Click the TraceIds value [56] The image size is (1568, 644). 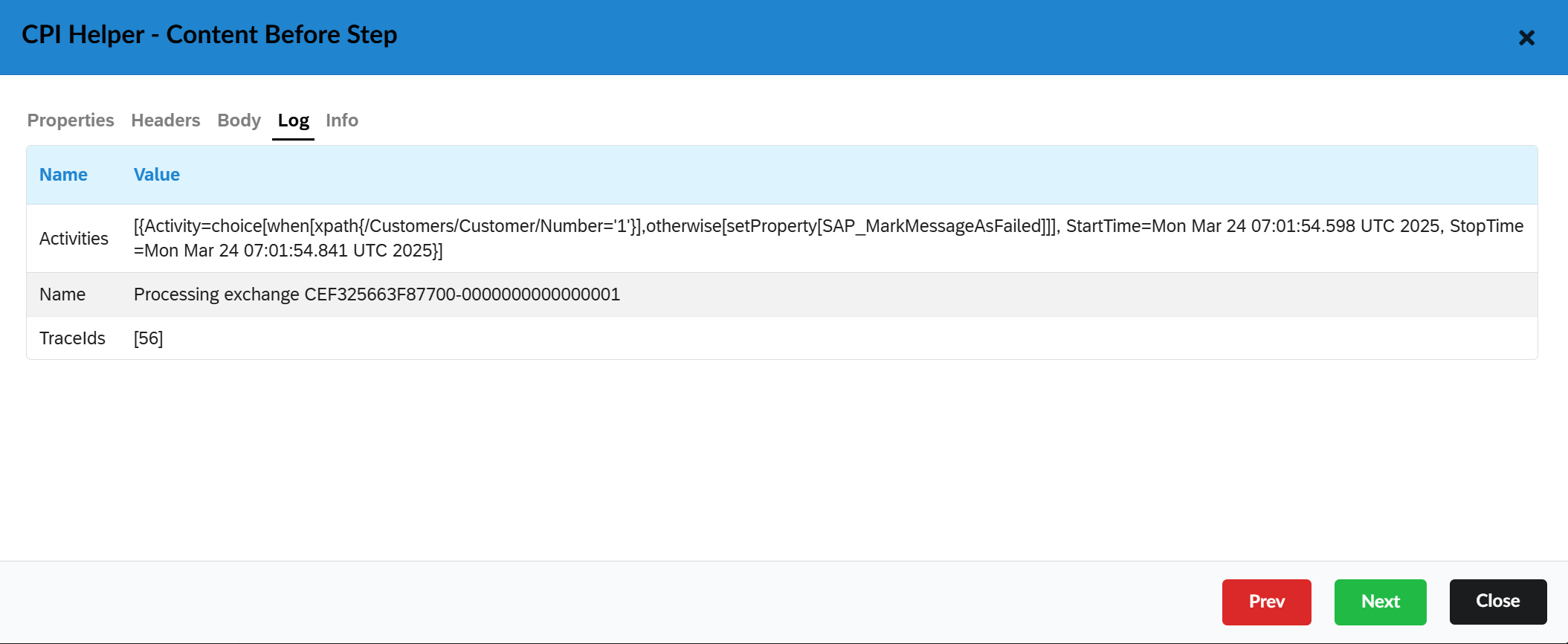pos(148,338)
